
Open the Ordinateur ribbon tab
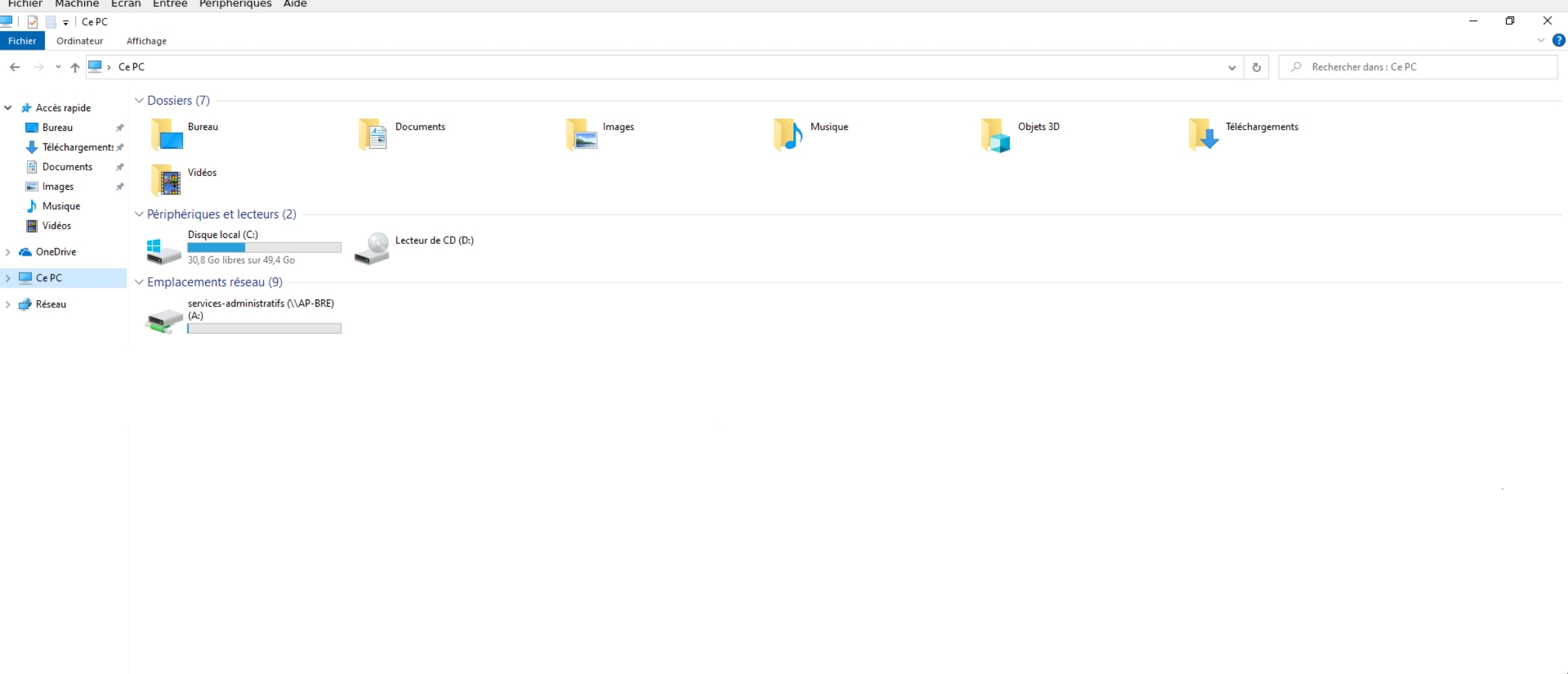click(80, 41)
